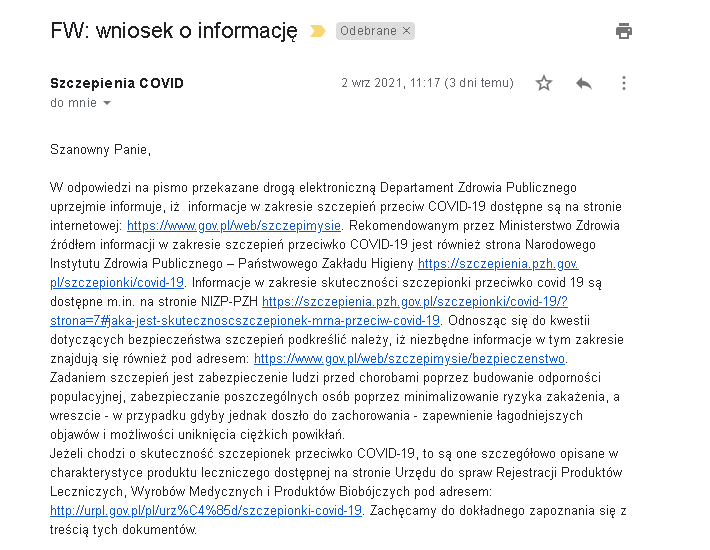Remove the Odebrane label with its X
This screenshot has width=710, height=550.
(x=406, y=31)
